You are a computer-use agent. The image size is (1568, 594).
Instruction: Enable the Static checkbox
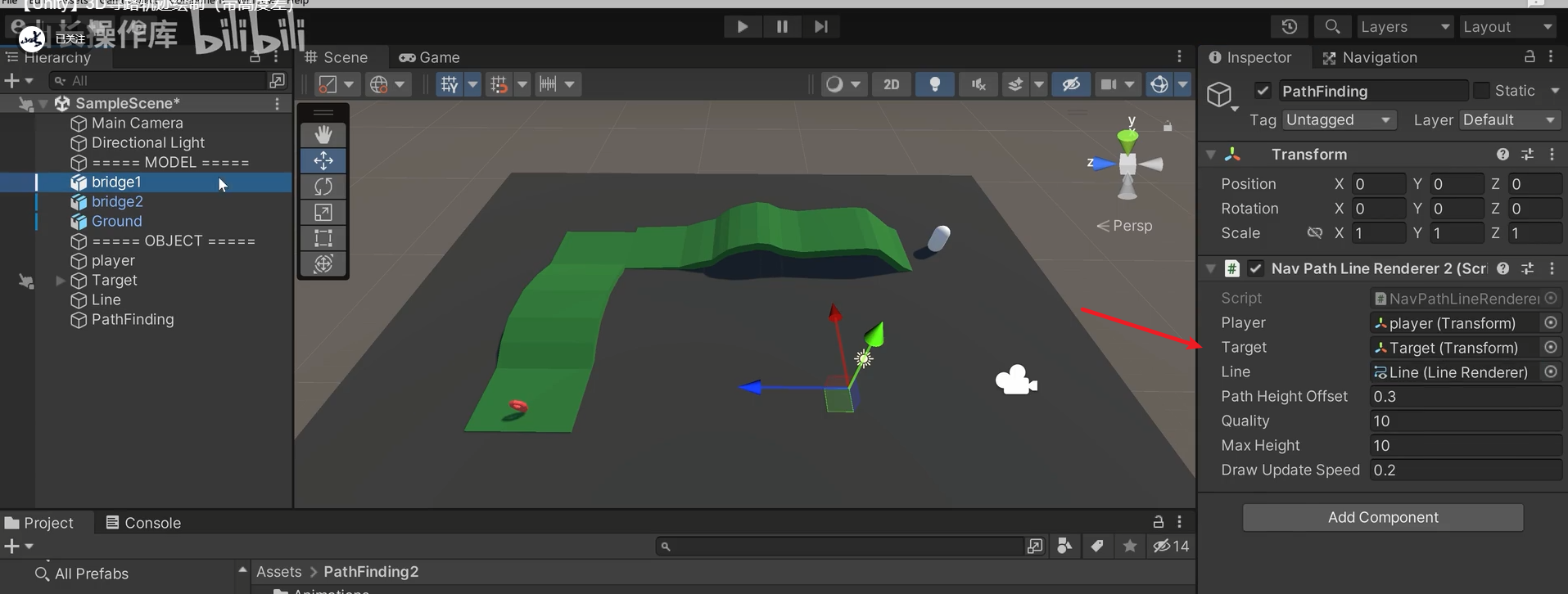(x=1481, y=90)
